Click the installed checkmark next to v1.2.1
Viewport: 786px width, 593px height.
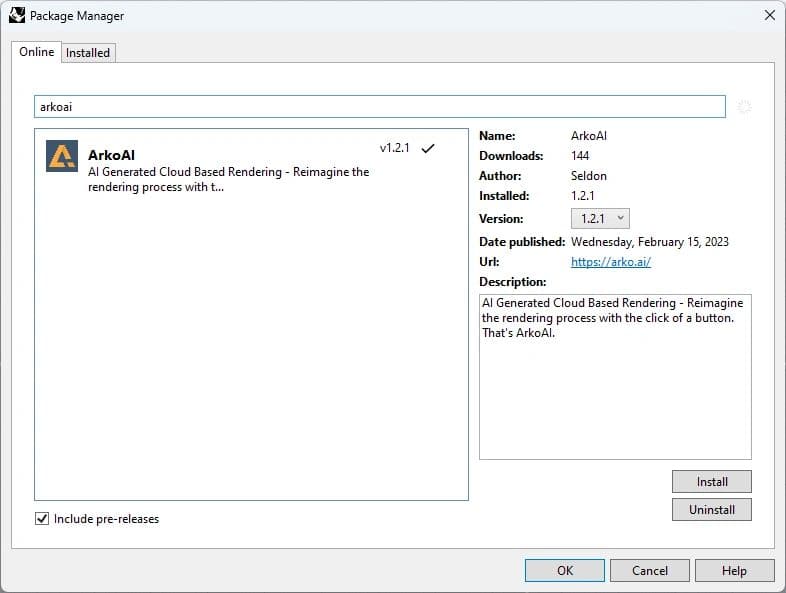428,148
